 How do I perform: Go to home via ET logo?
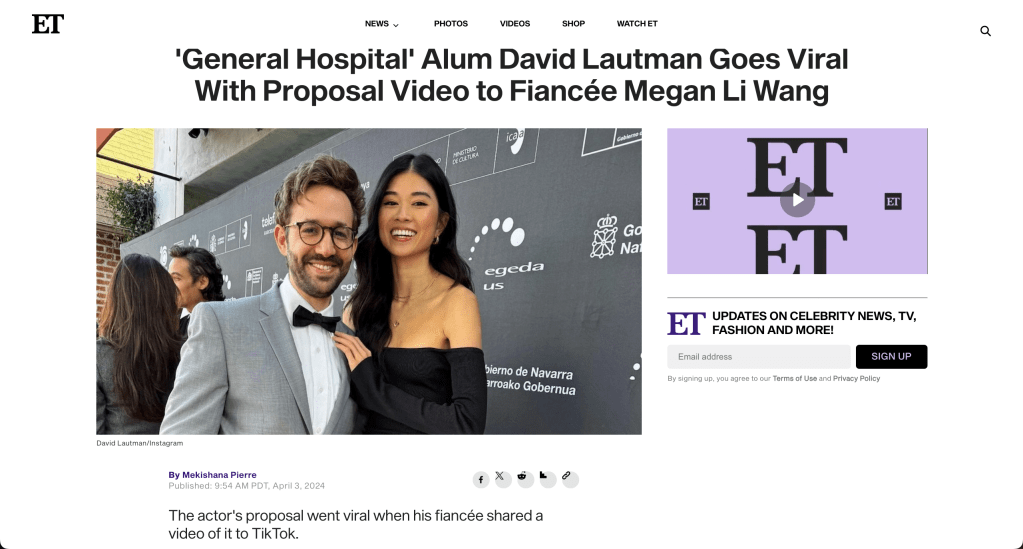click(48, 24)
